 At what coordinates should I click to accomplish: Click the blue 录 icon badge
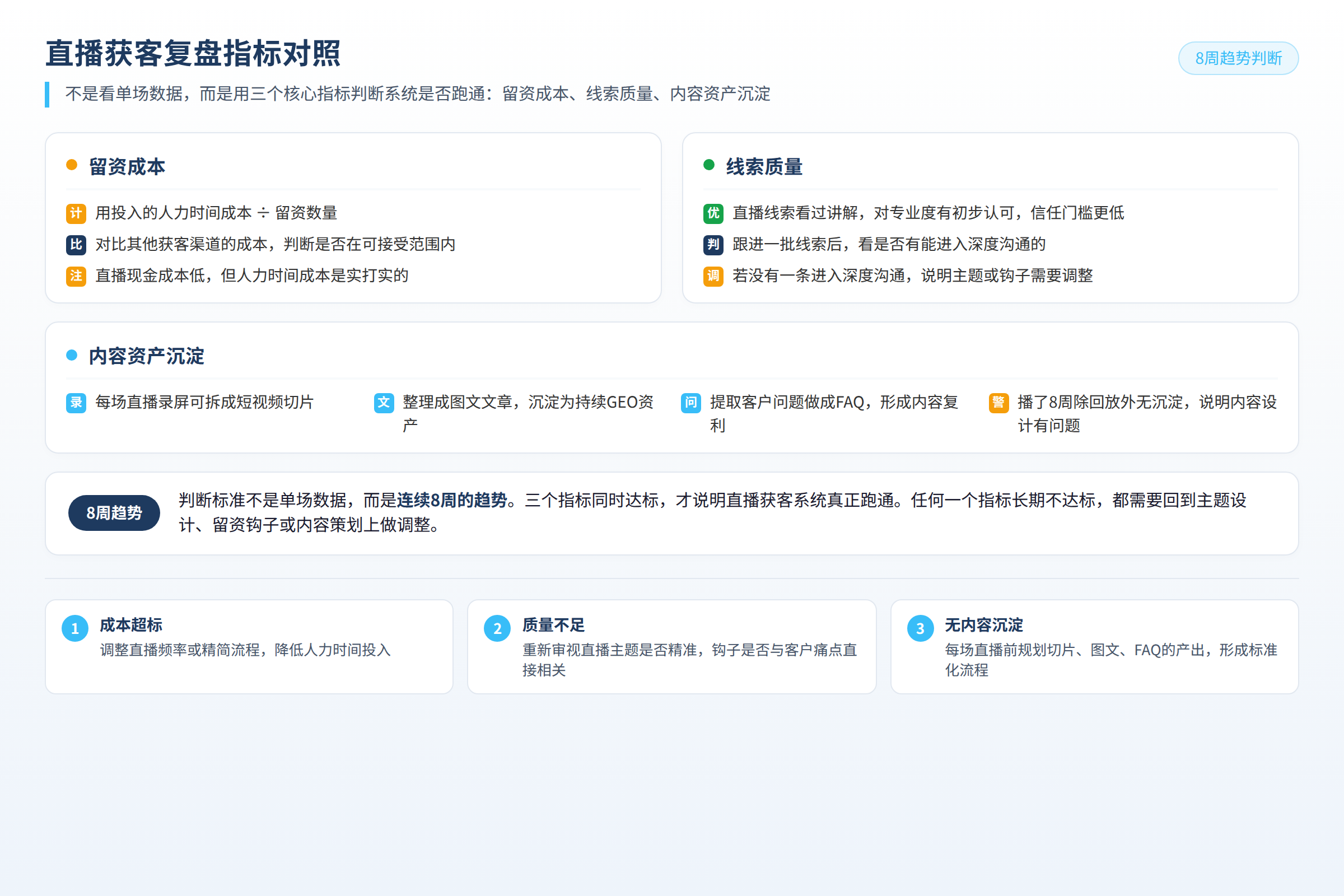(x=76, y=403)
